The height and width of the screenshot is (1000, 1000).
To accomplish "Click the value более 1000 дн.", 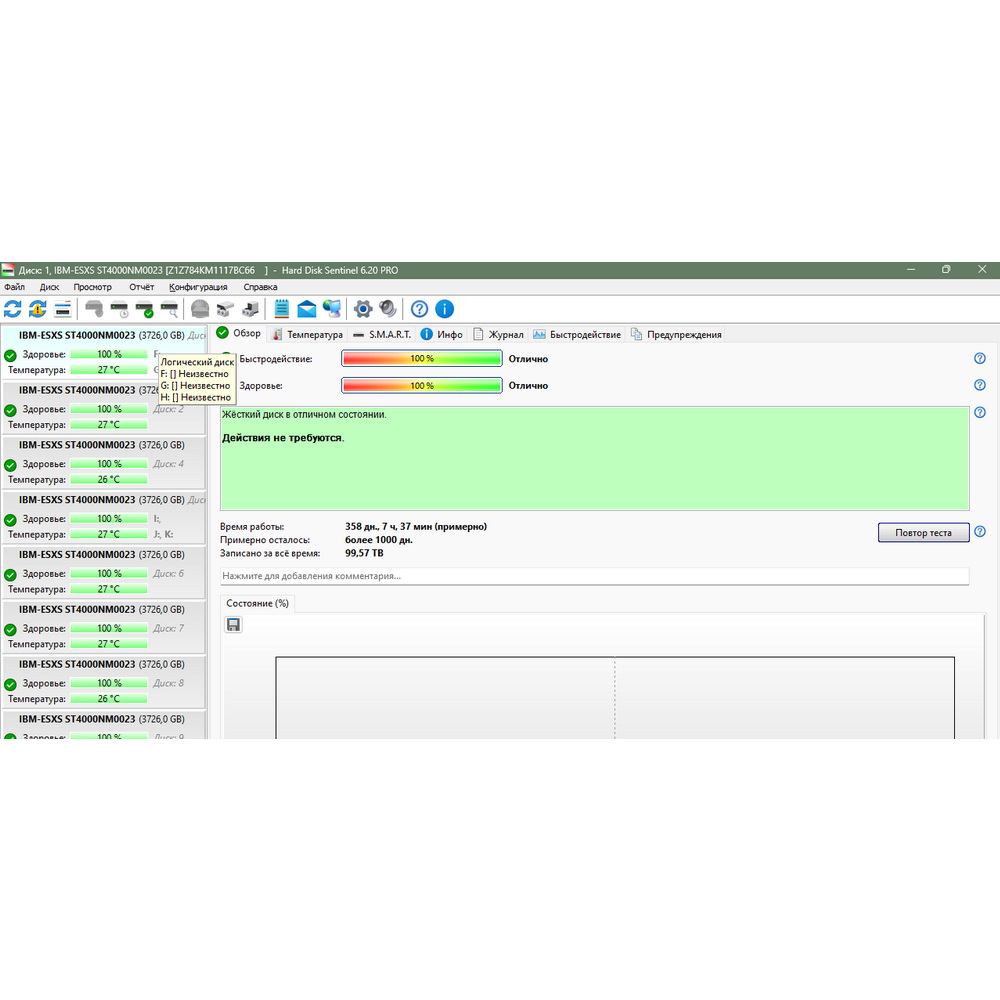I will [x=379, y=540].
